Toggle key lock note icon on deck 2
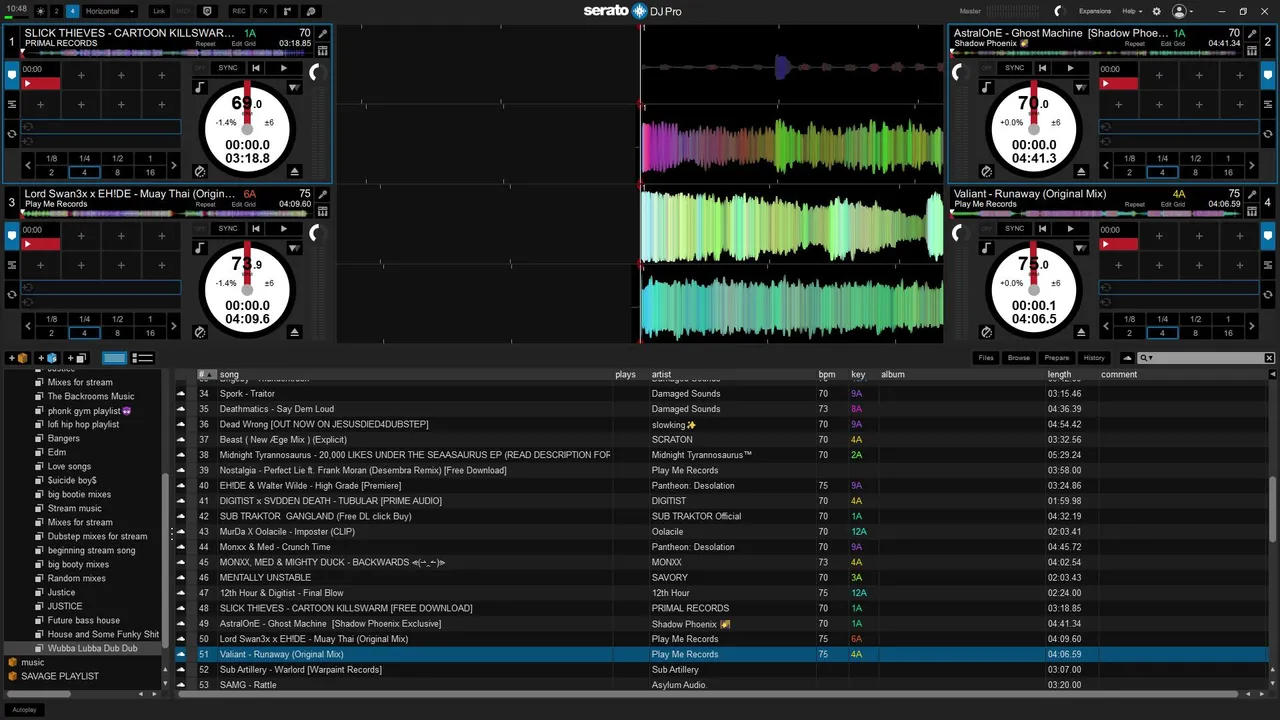This screenshot has height=720, width=1280. click(987, 87)
